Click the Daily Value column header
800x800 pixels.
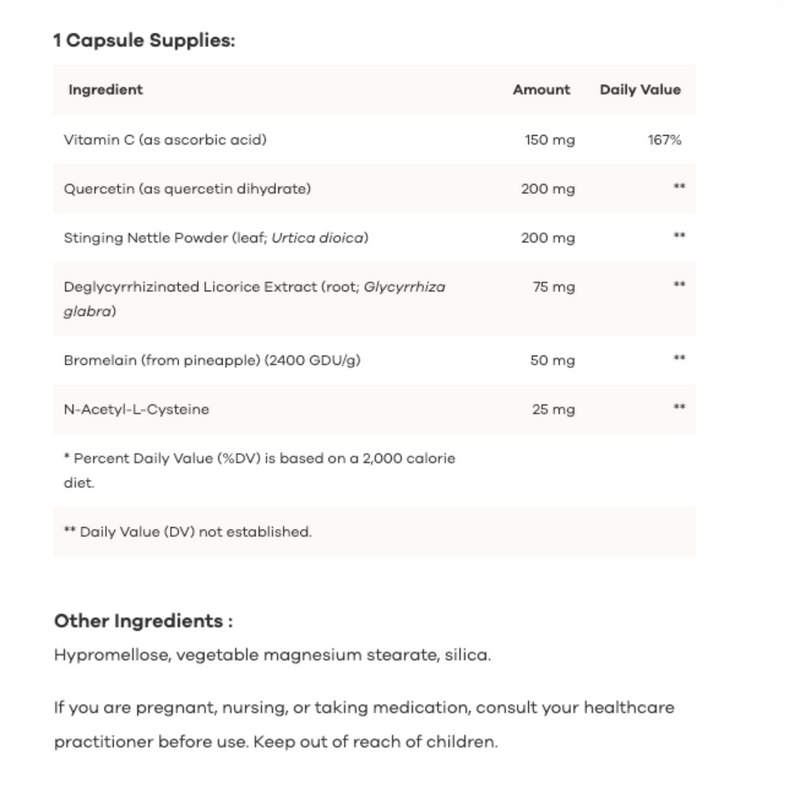click(x=640, y=89)
